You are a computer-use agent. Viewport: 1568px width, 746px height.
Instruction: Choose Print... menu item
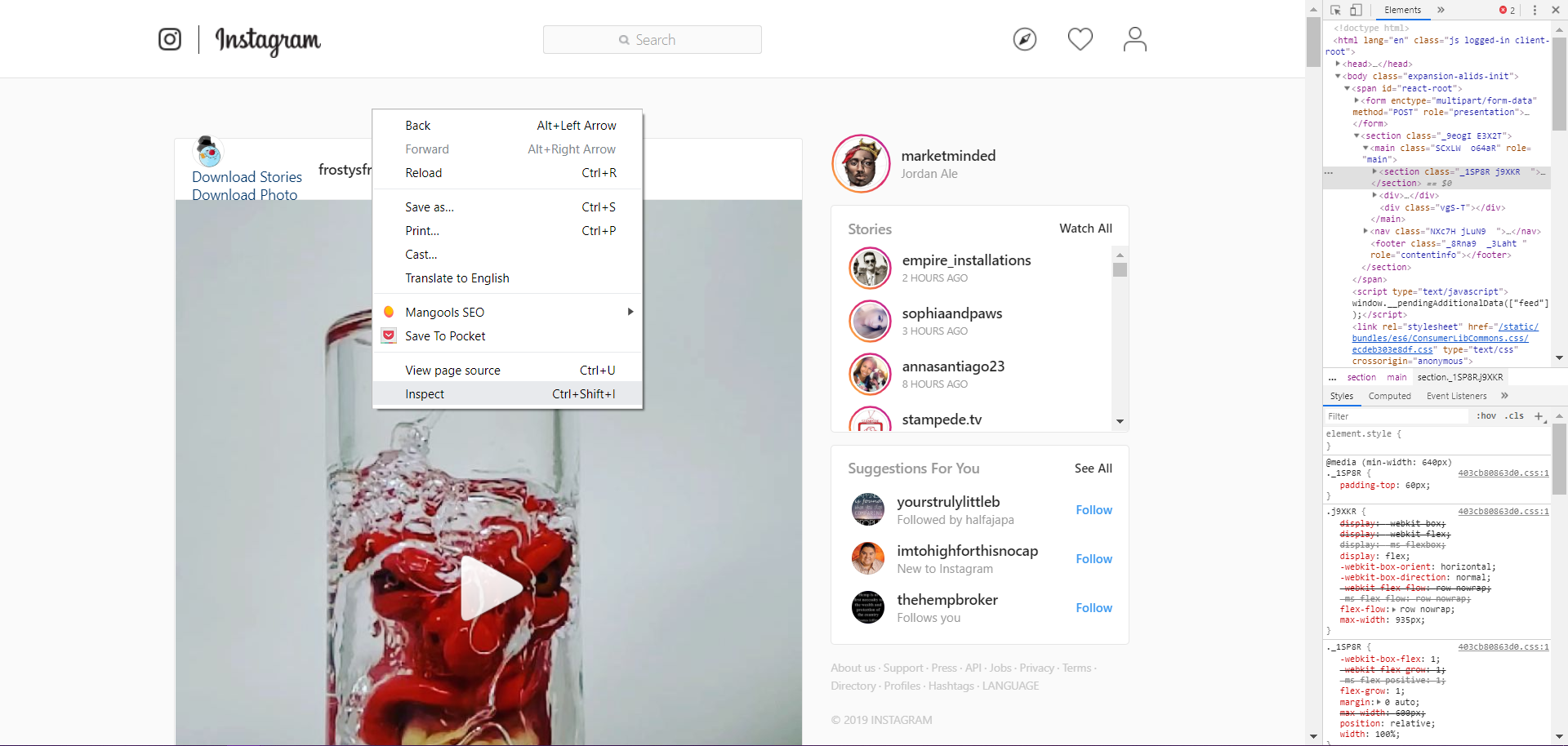[507, 231]
